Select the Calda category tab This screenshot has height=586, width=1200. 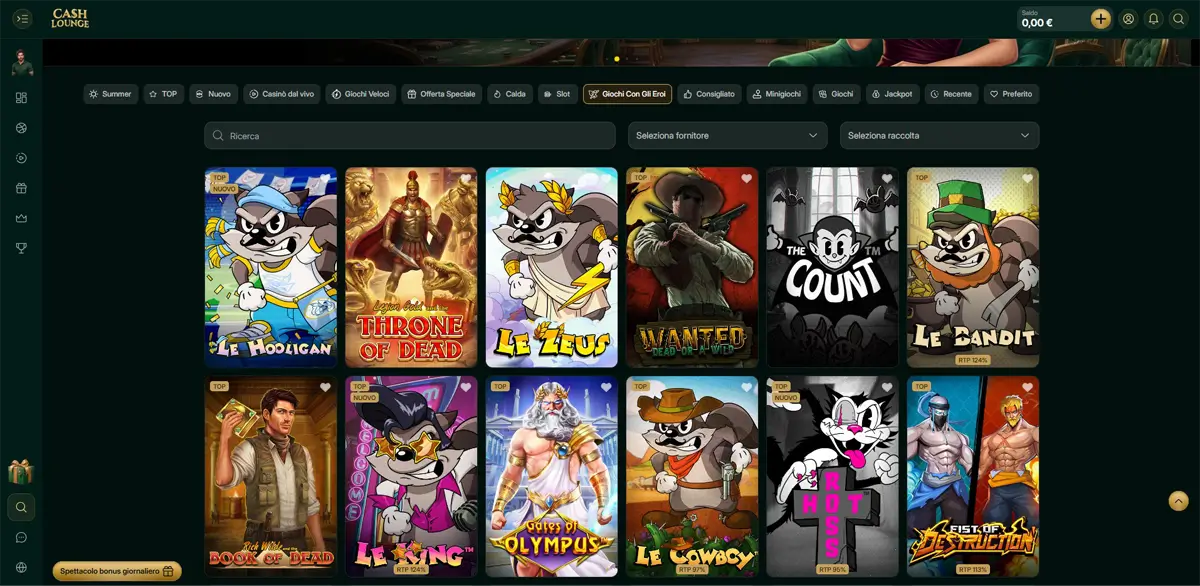(509, 94)
